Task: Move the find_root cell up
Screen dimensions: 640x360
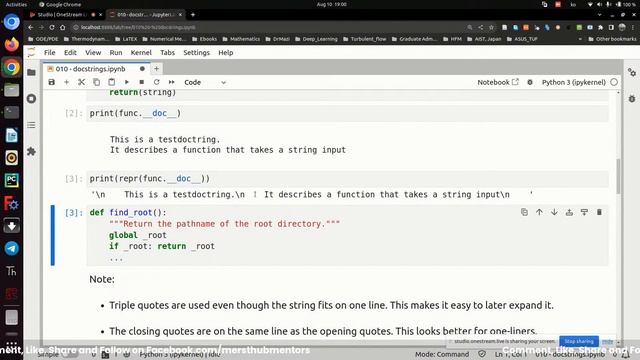Action: (539, 212)
